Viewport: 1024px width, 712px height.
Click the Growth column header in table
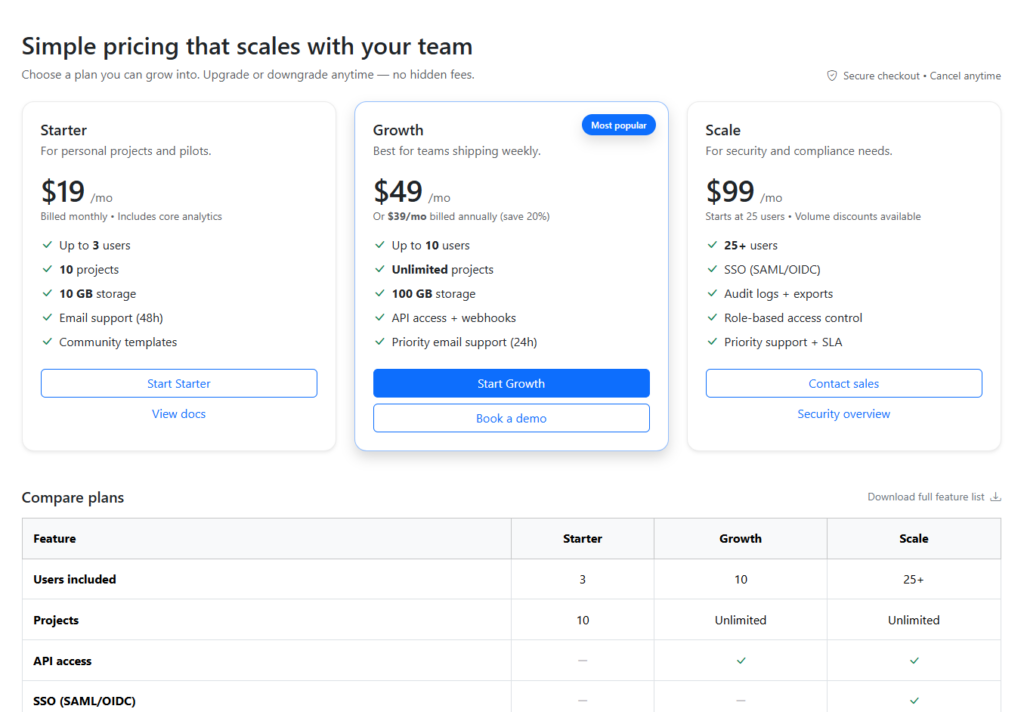click(x=740, y=539)
